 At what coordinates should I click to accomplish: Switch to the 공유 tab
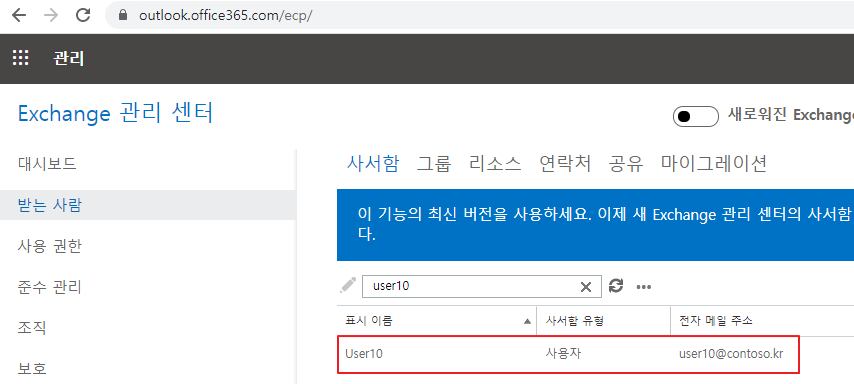click(626, 163)
